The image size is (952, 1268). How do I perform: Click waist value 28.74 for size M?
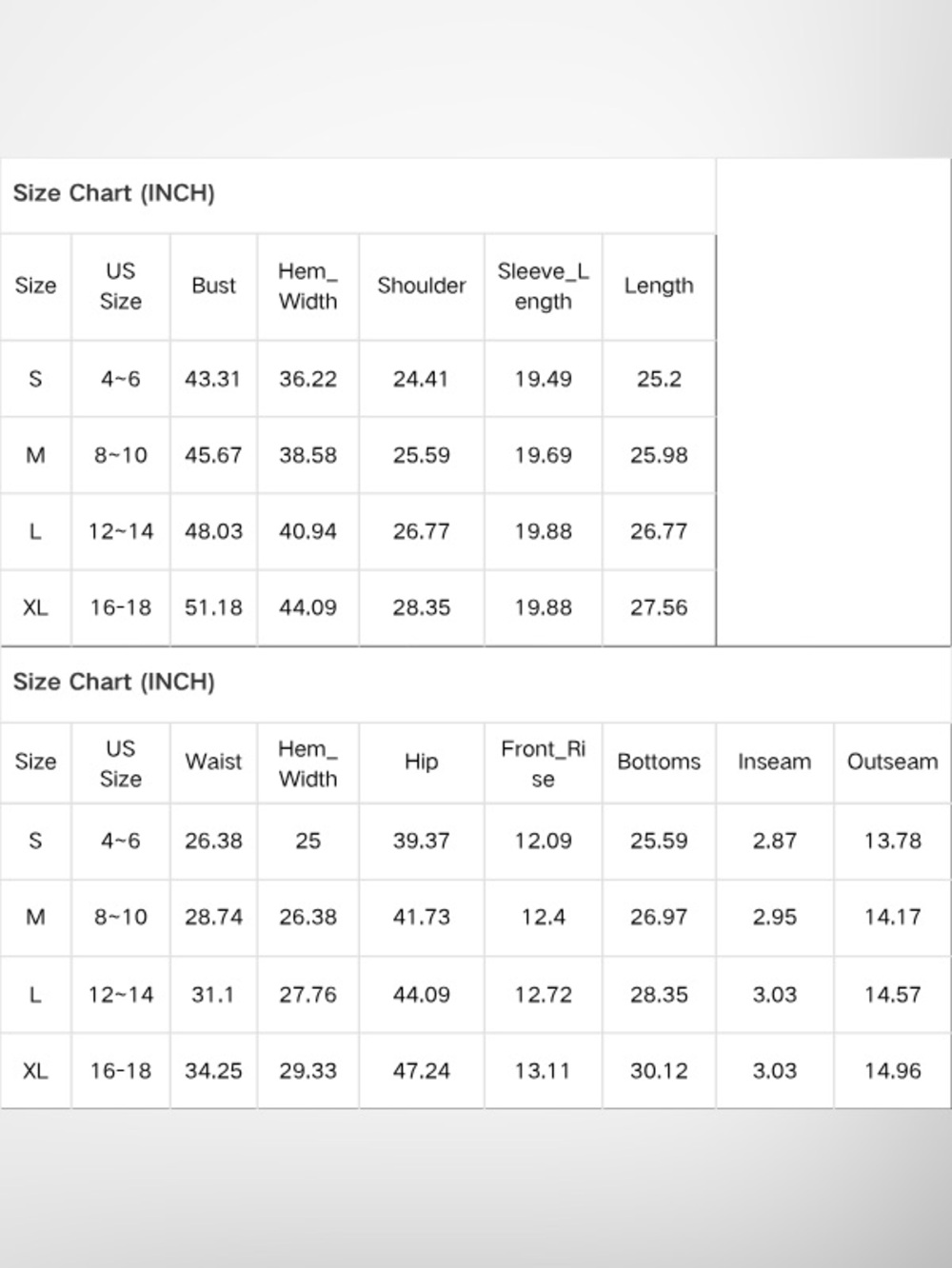[213, 917]
